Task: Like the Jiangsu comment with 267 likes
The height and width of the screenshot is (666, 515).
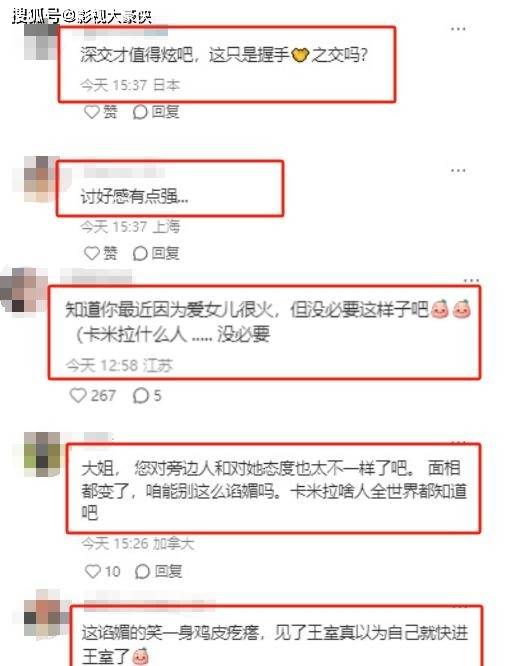Action: (x=92, y=395)
